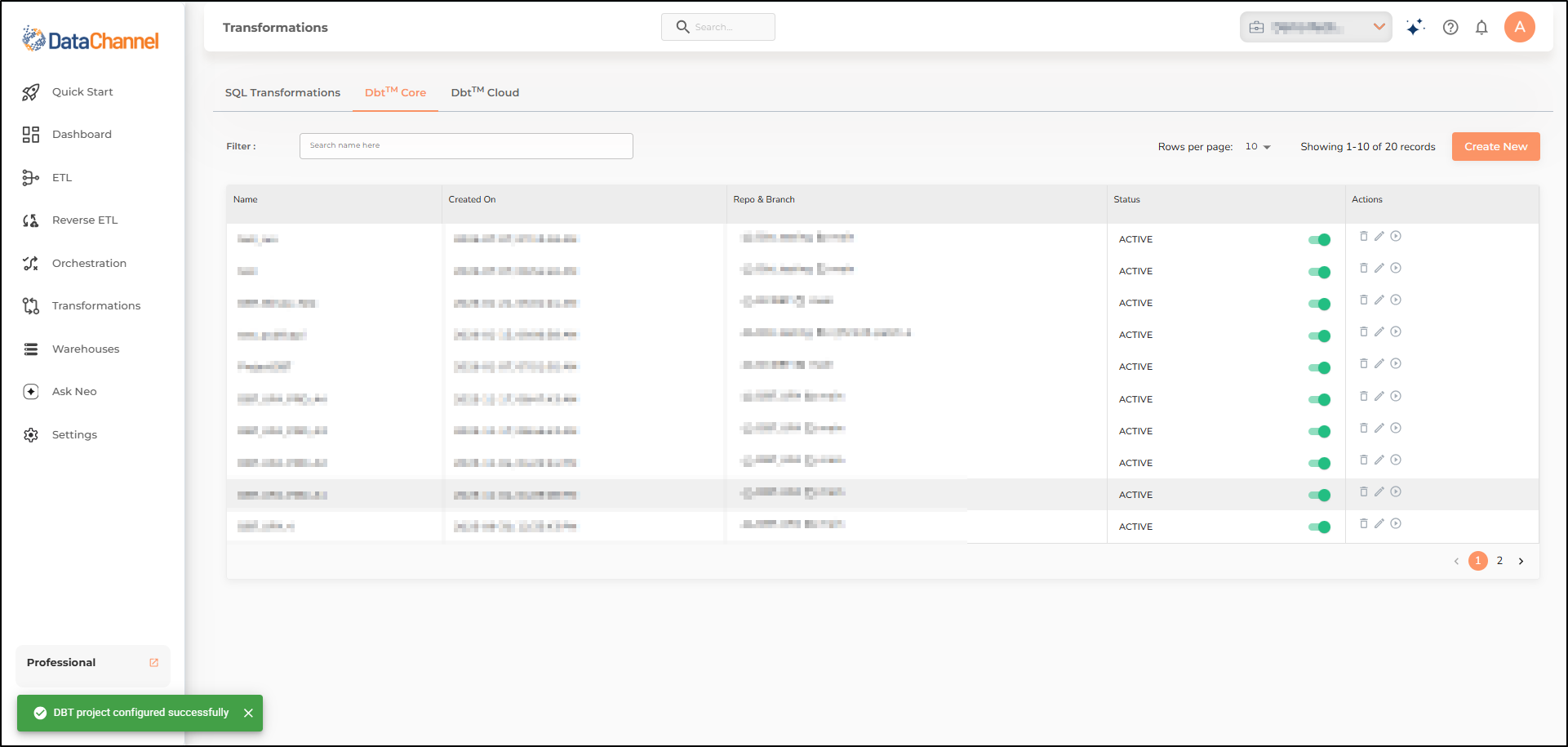The height and width of the screenshot is (747, 1568).
Task: Delete the first project in the table
Action: click(1363, 236)
